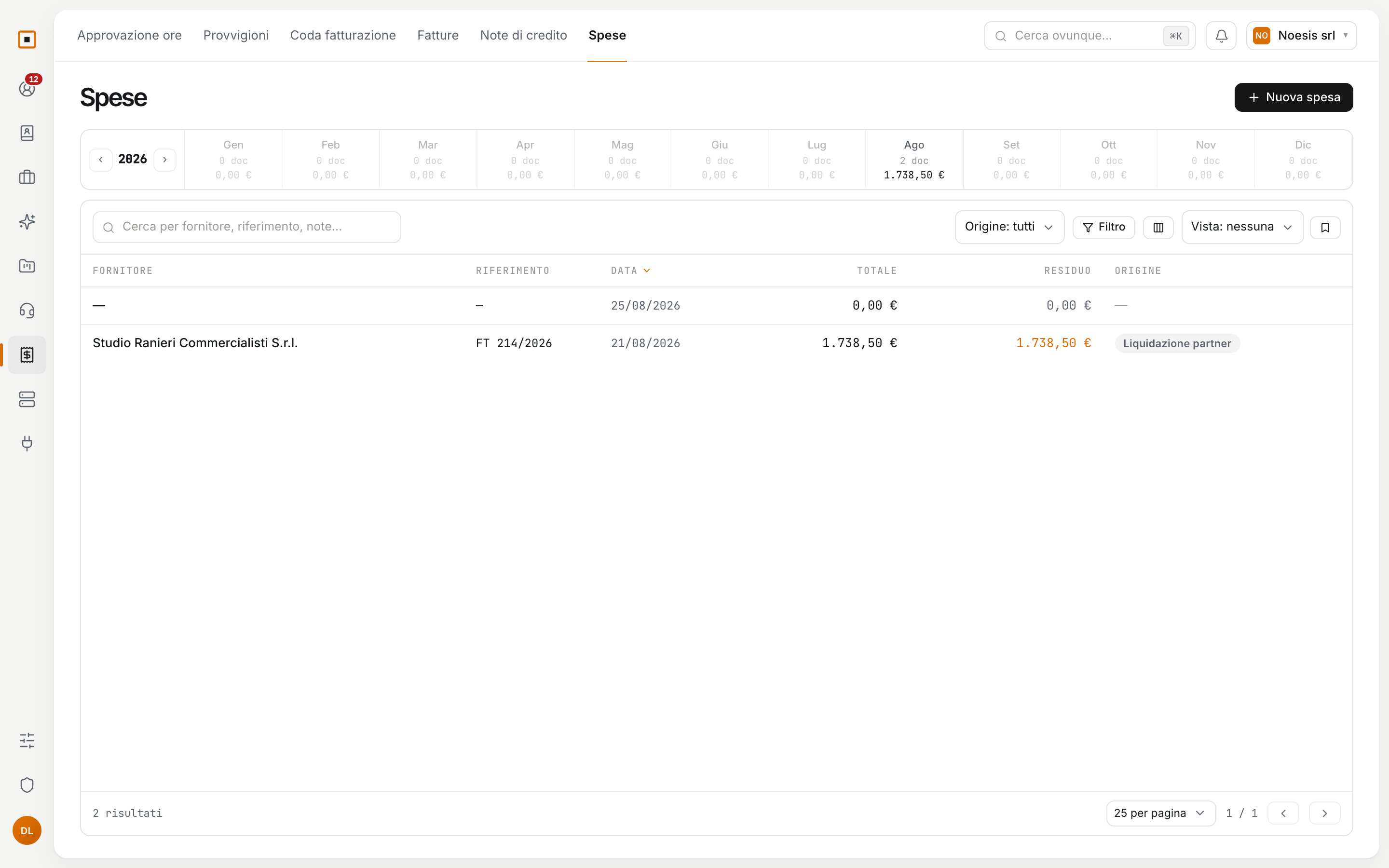Go to previous year from 2026
1389x868 pixels.
pos(100,160)
